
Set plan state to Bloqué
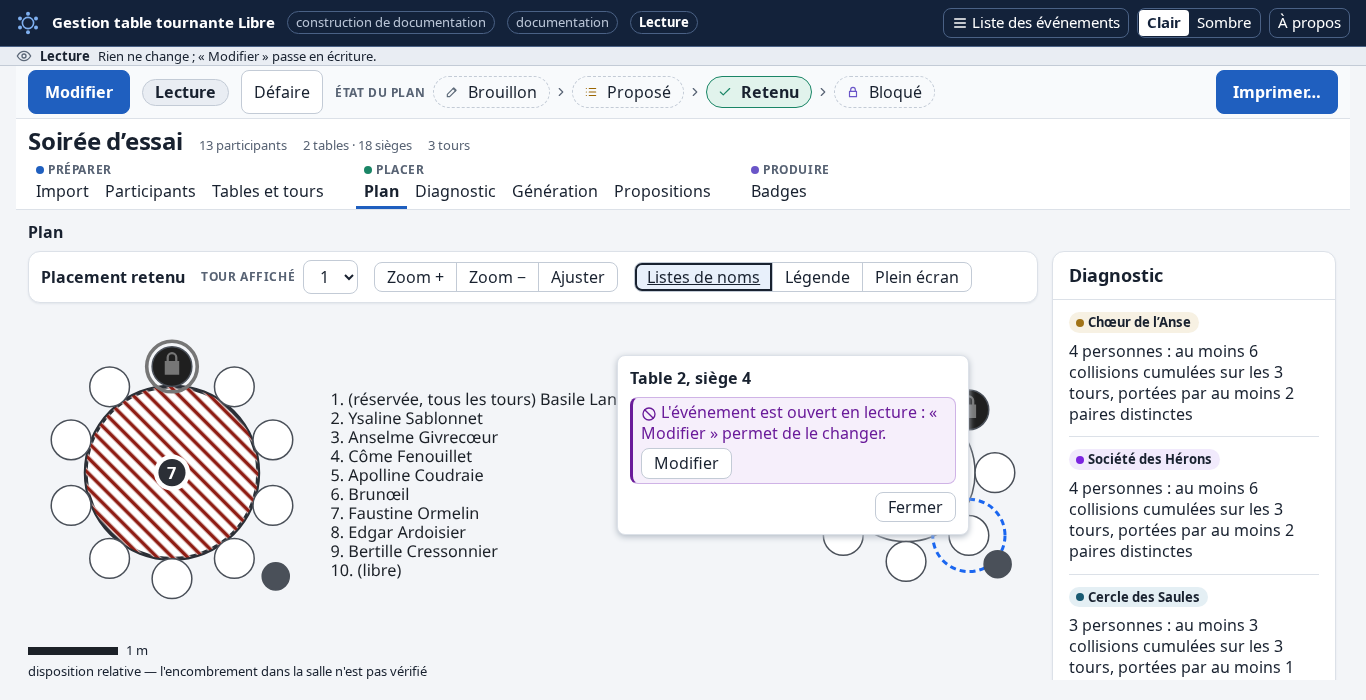pyautogui.click(x=884, y=92)
